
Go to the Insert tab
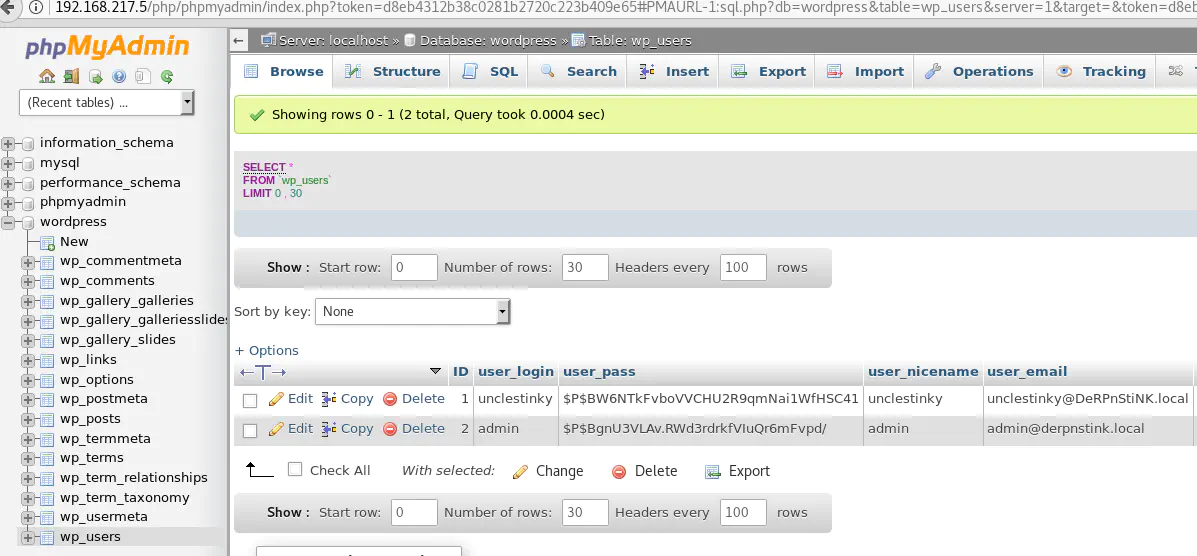tap(674, 71)
